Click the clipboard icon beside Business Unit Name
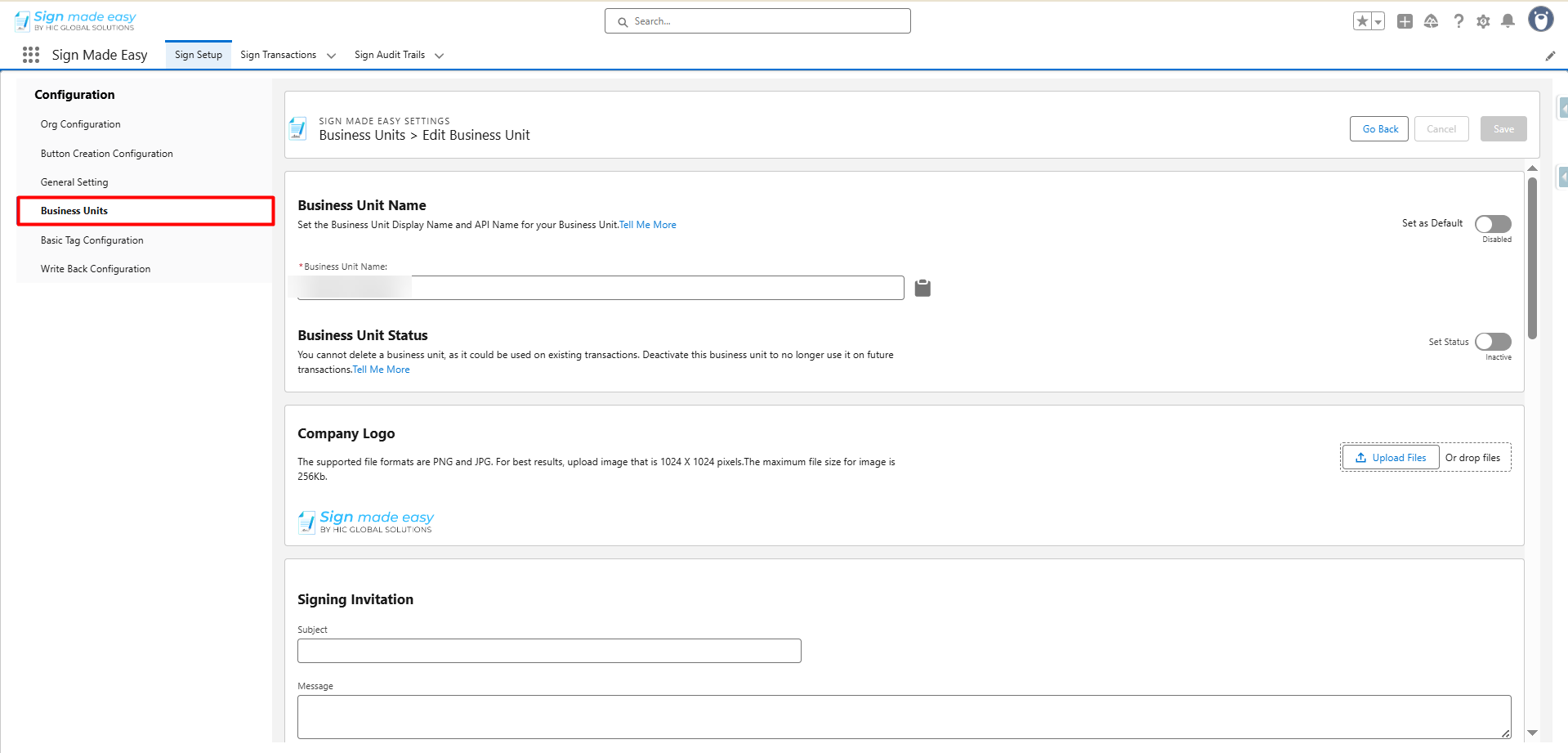Image resolution: width=1568 pixels, height=753 pixels. coord(922,288)
